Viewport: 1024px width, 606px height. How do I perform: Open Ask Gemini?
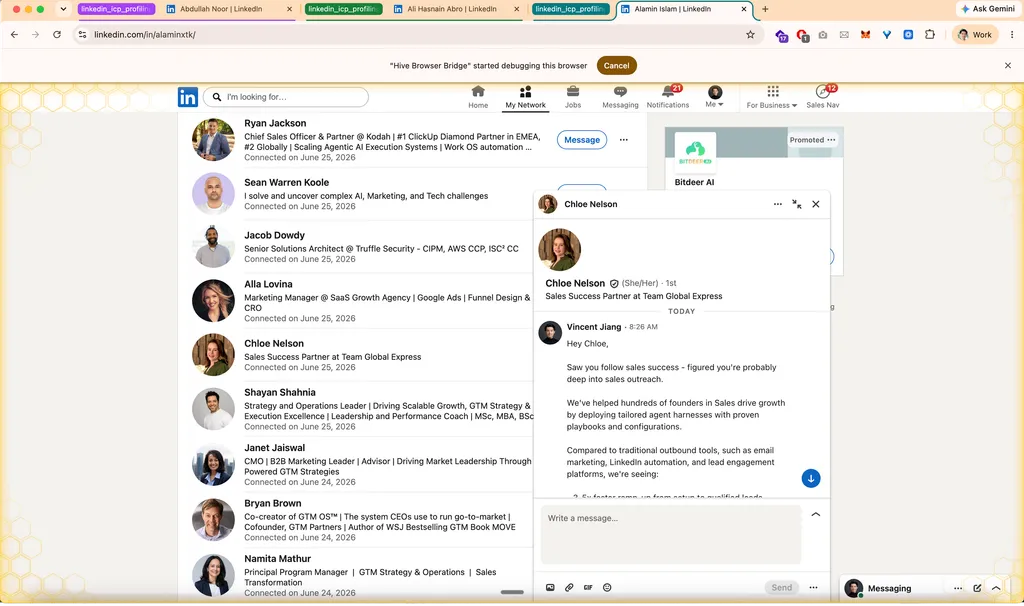point(987,9)
